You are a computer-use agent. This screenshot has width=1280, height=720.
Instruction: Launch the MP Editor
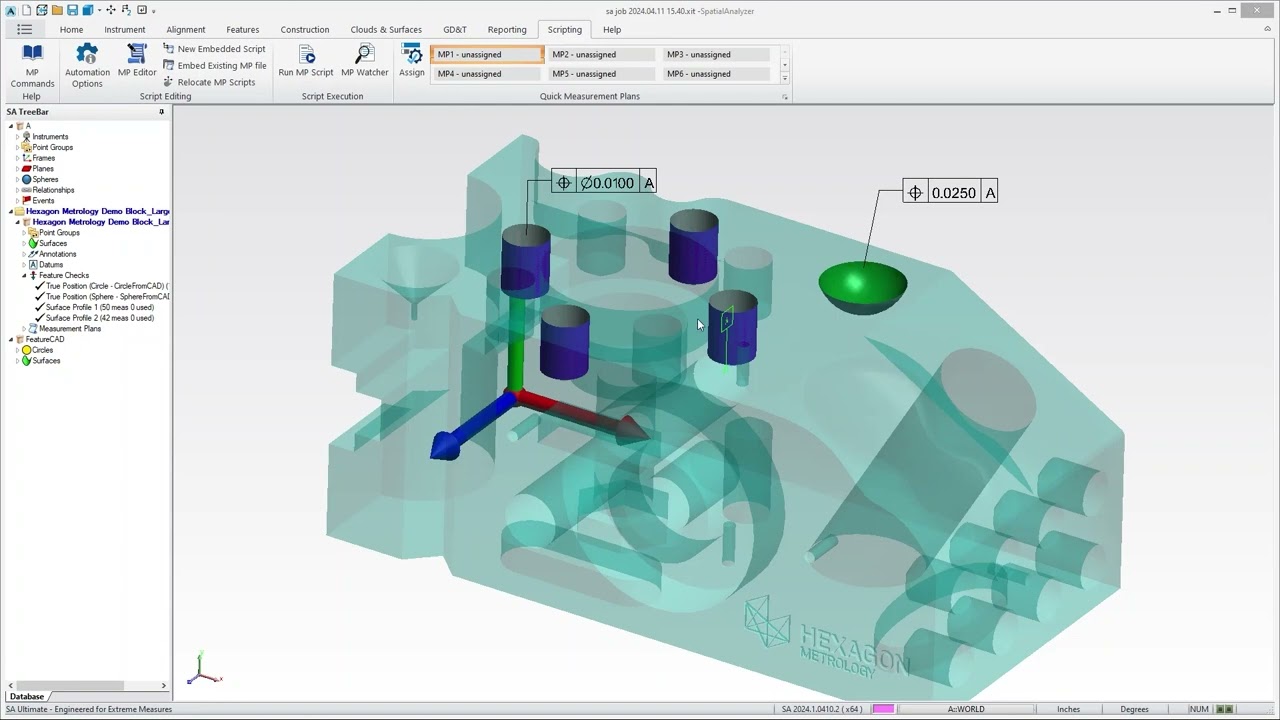pos(137,61)
